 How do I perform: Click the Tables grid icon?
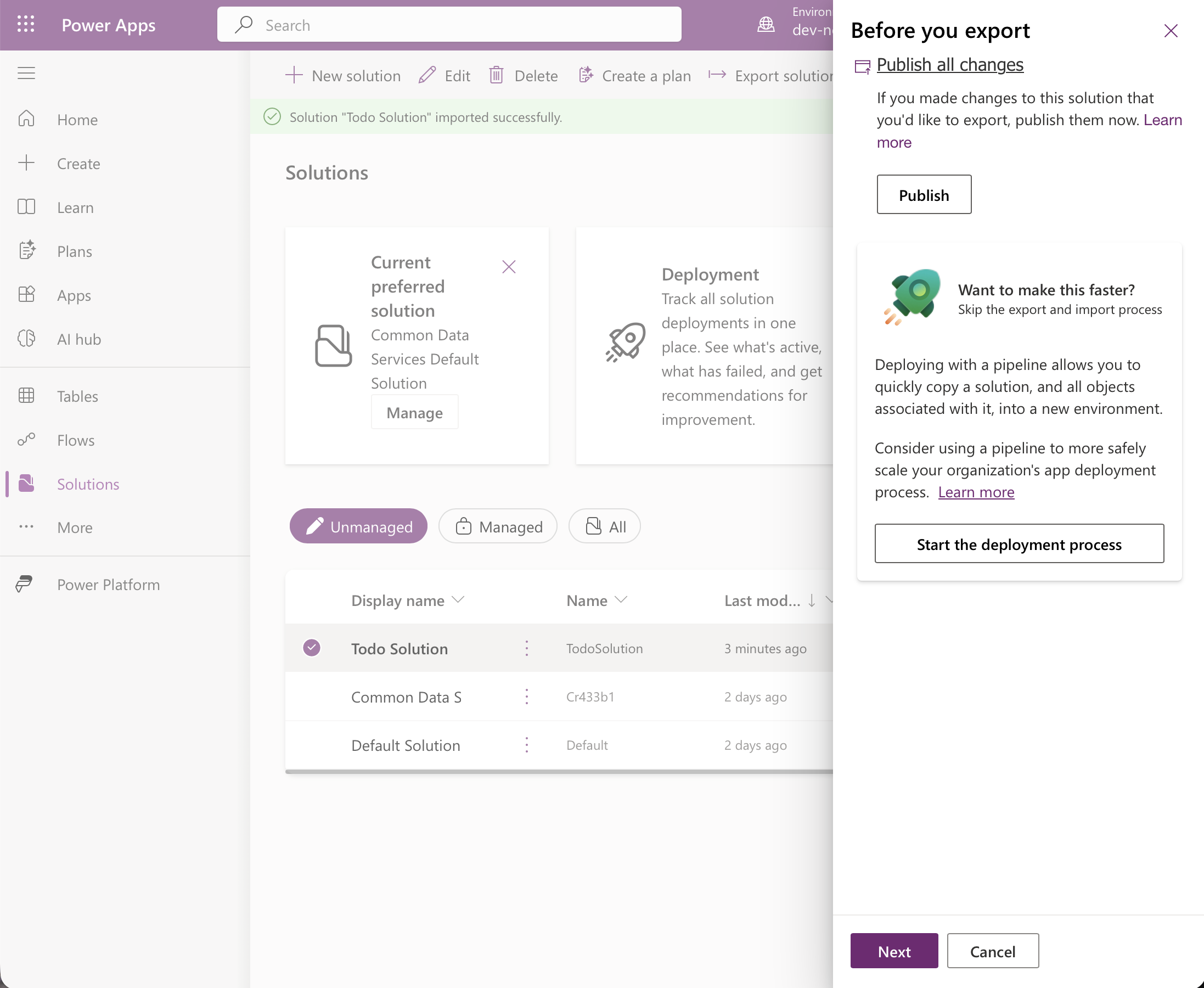click(x=27, y=395)
